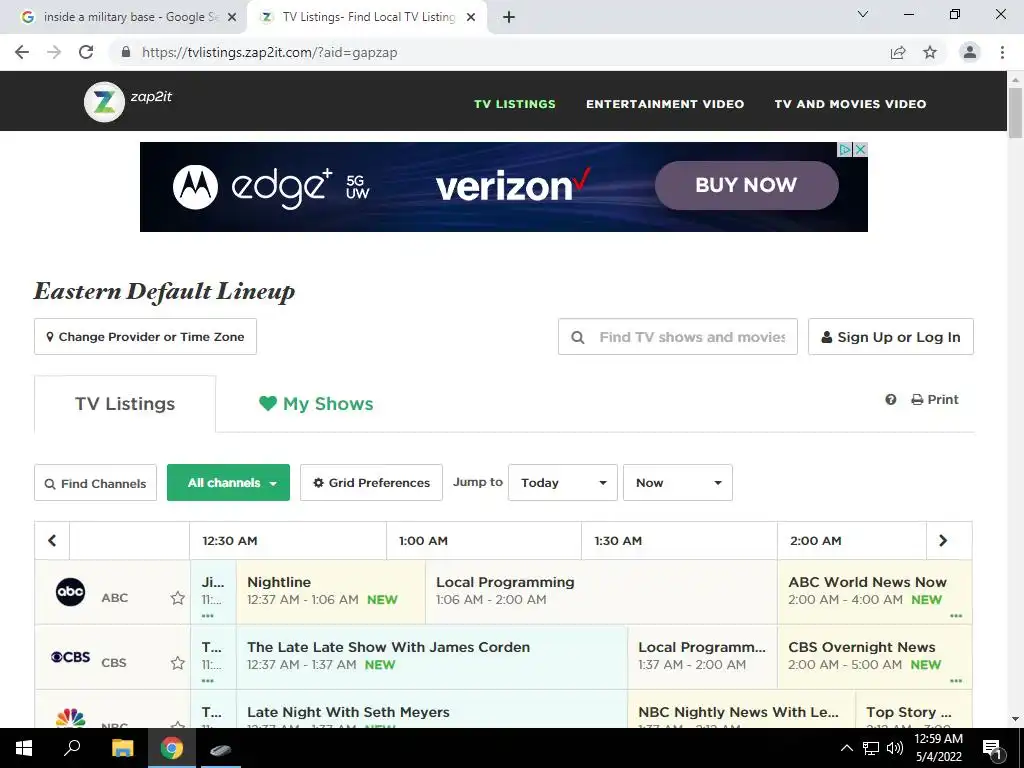Expand options dots on CBS Overnight News

956,680
